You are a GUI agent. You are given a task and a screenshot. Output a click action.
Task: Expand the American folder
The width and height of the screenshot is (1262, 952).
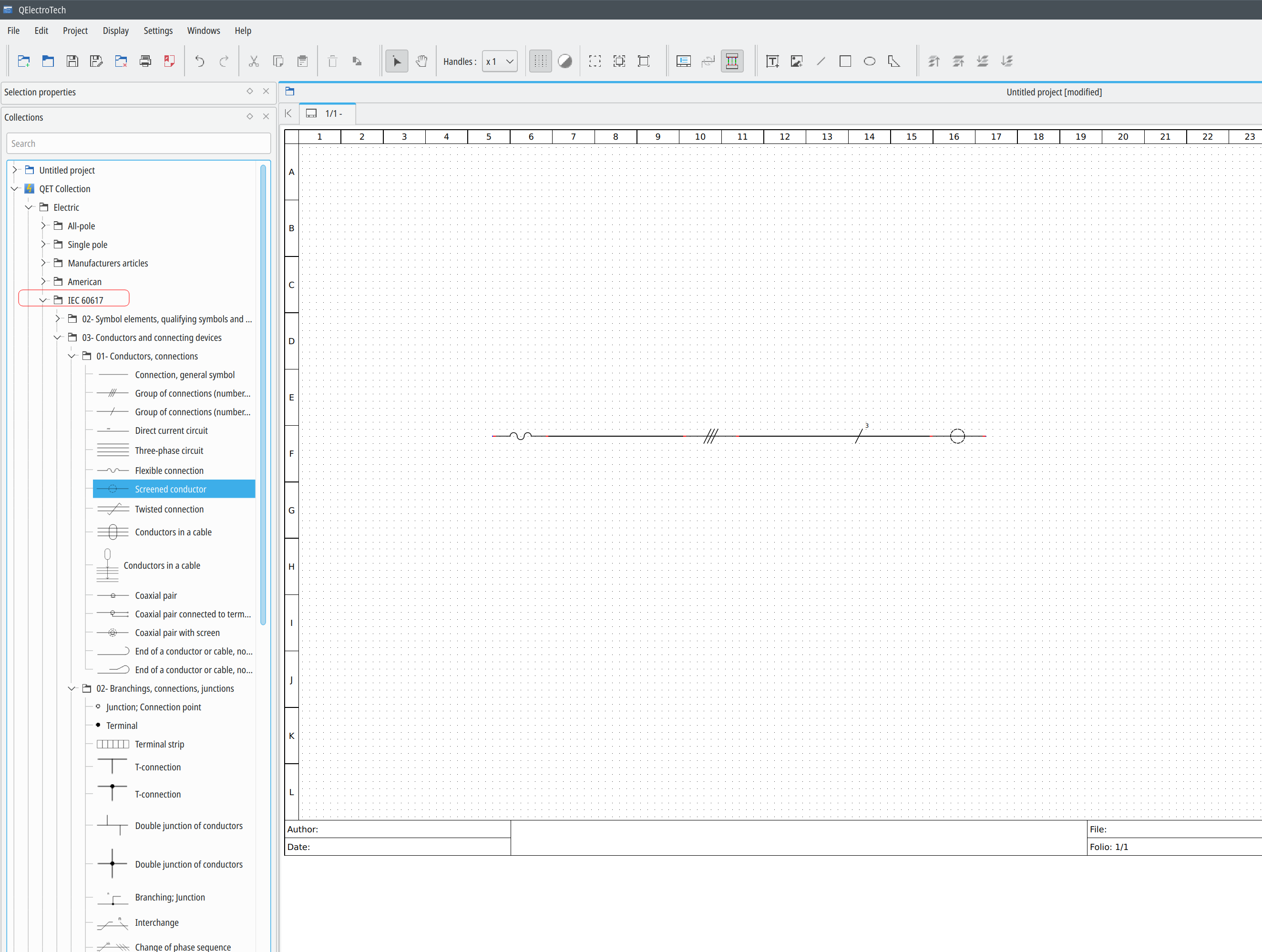click(x=43, y=282)
